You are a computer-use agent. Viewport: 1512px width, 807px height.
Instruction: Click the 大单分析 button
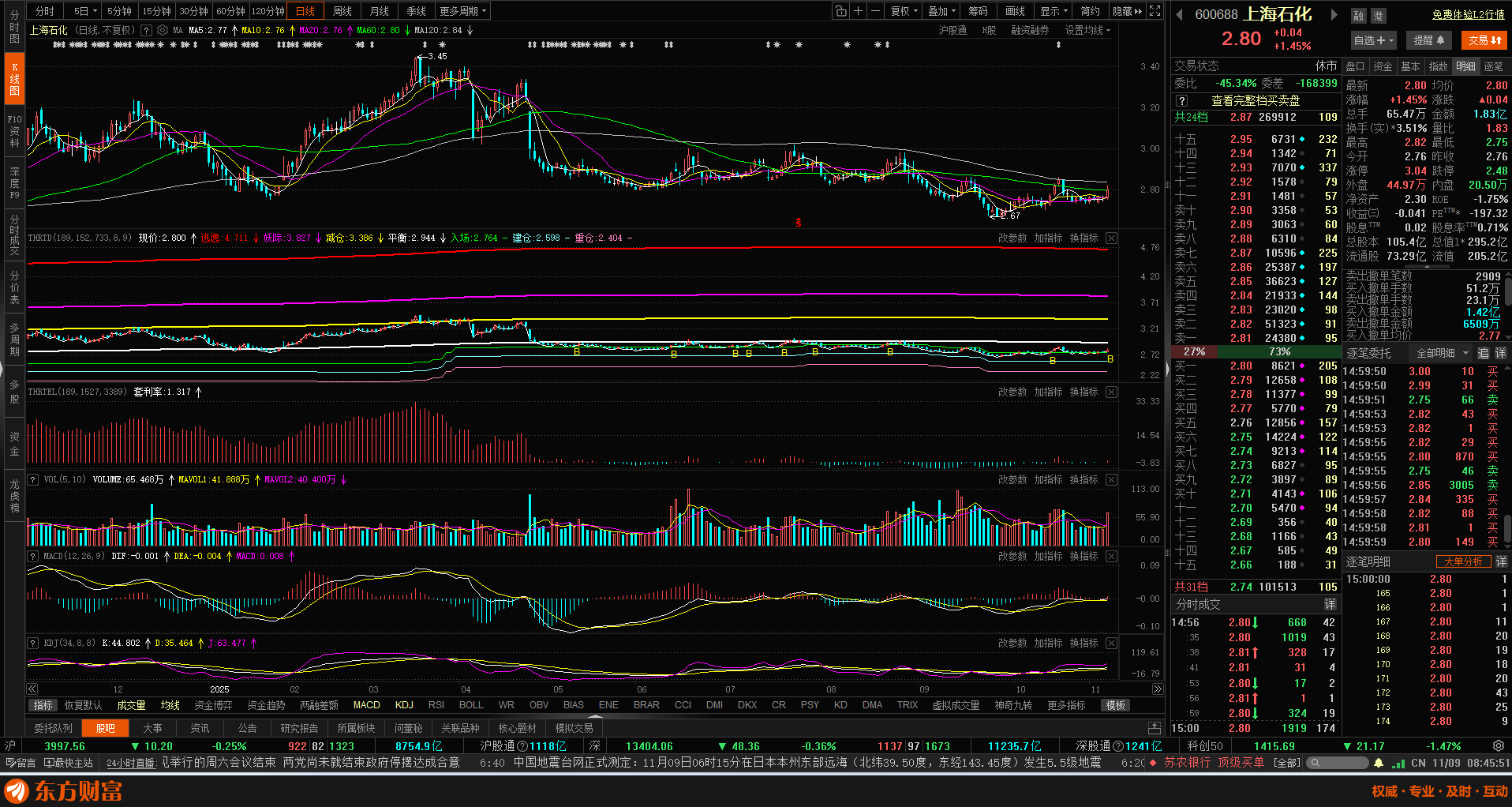[x=1463, y=561]
